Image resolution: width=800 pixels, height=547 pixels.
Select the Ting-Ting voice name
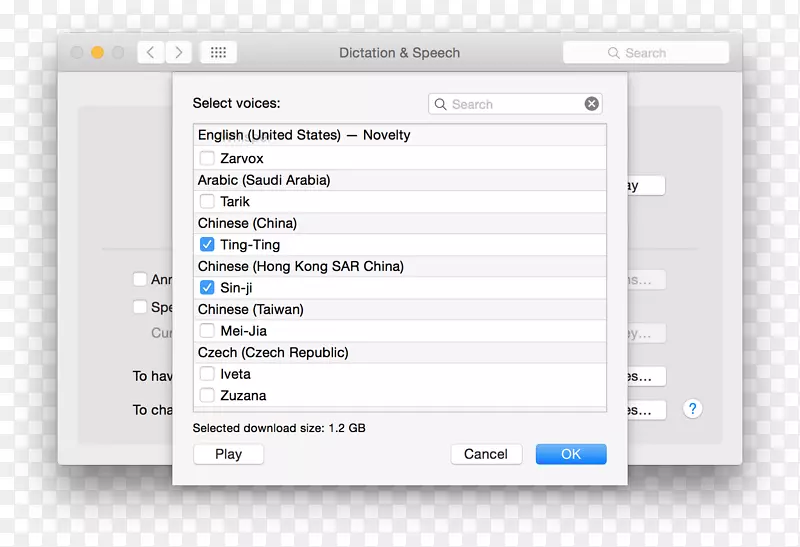click(250, 245)
